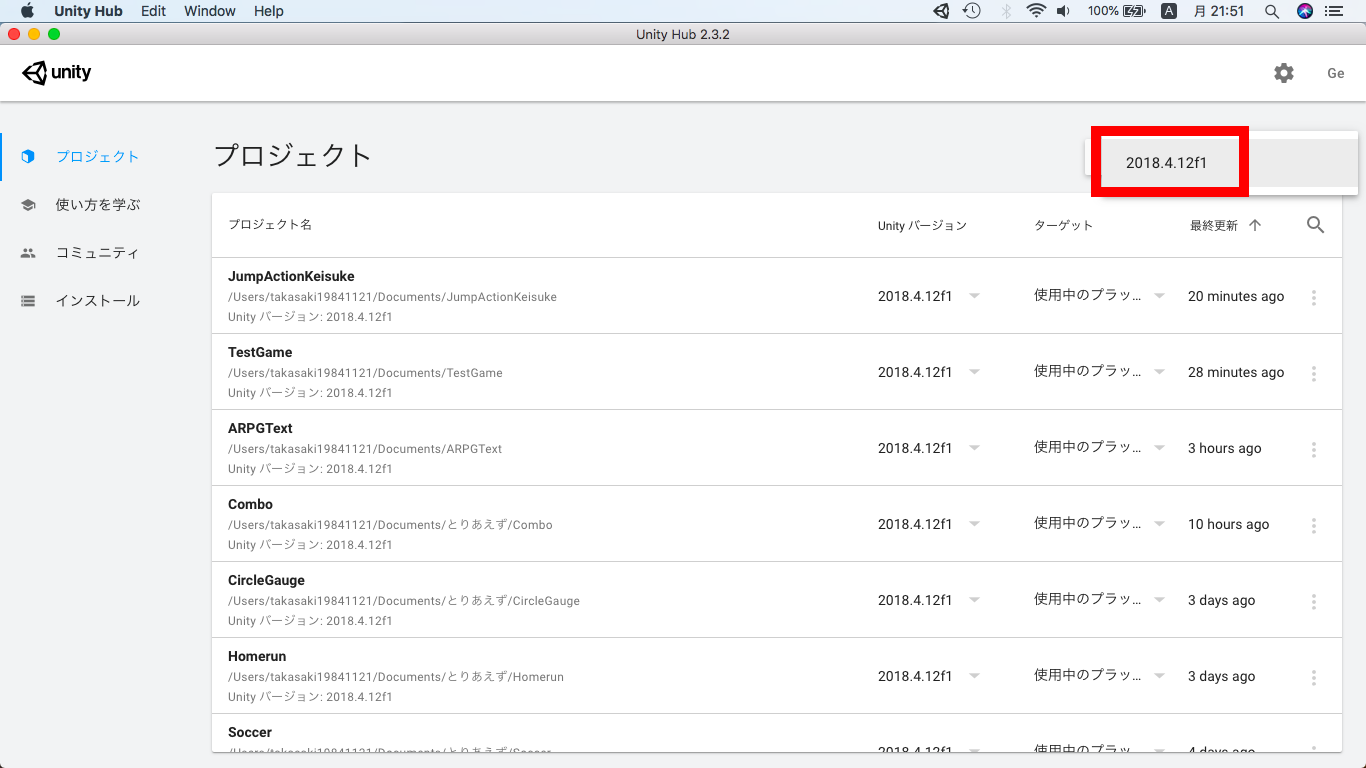Open コミュニティ sidebar section
Viewport: 1366px width, 768px height.
[x=97, y=253]
